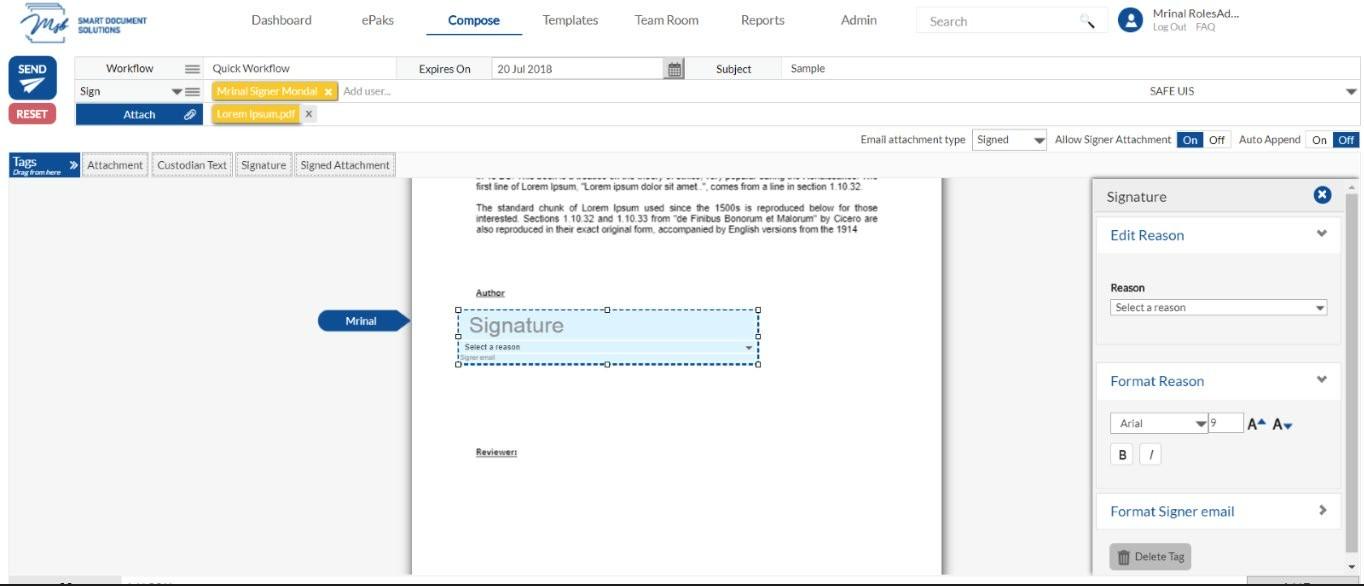Viewport: 1364px width, 586px height.
Task: Click the Mrinal signer label arrow
Action: 364,321
